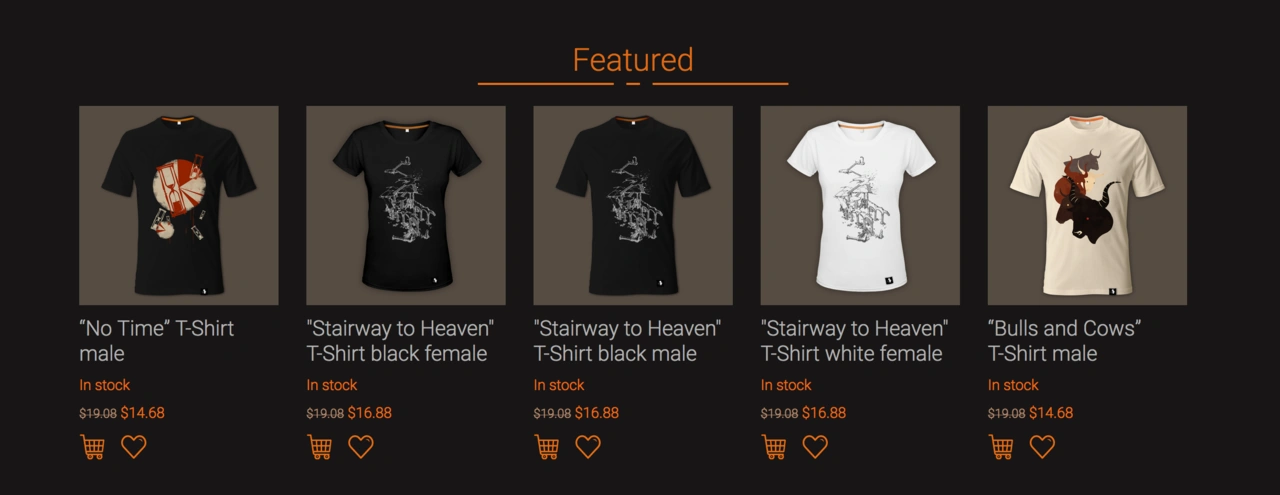Favorite the Stairway to Heaven black male shirt
The width and height of the screenshot is (1280, 495).
tap(588, 447)
